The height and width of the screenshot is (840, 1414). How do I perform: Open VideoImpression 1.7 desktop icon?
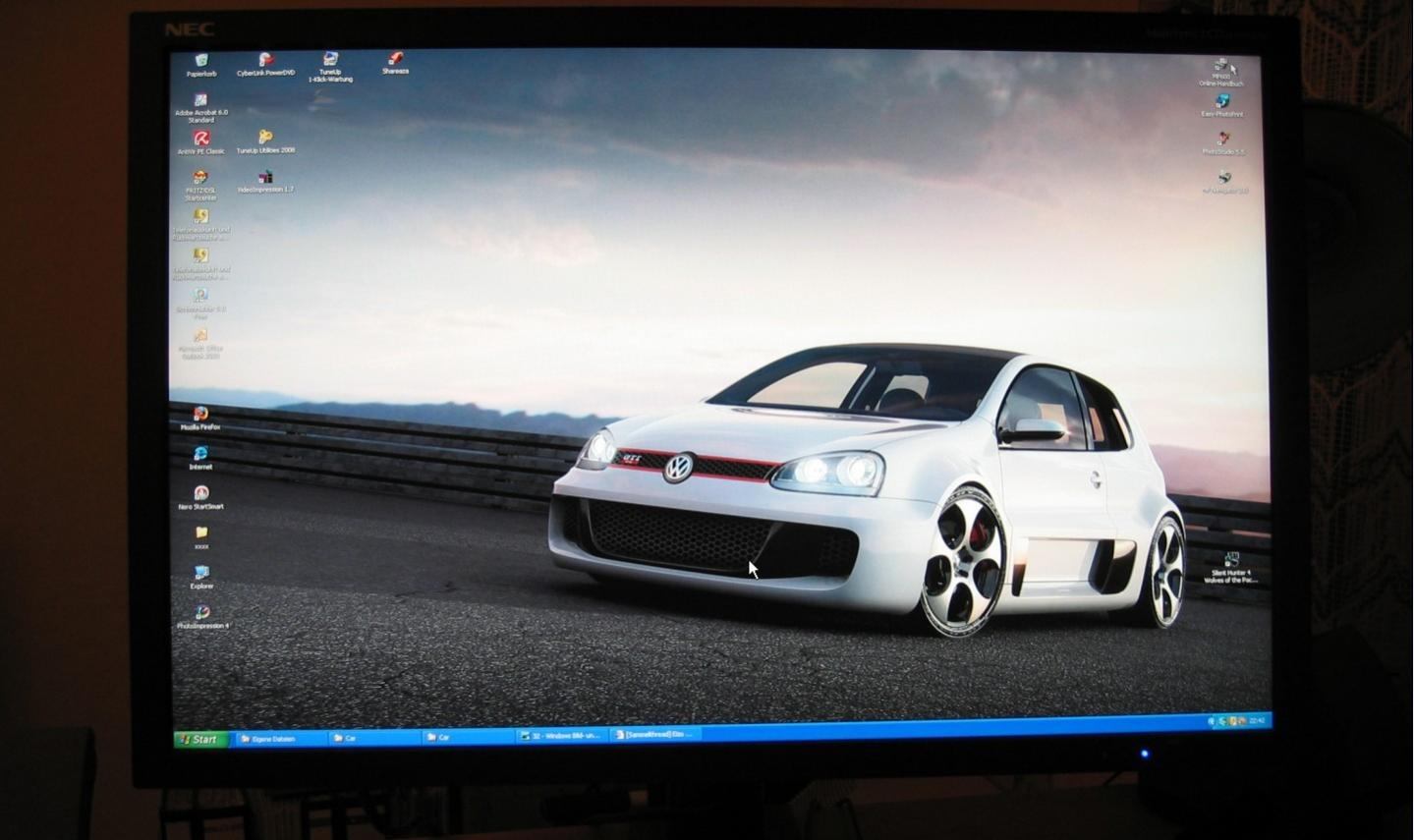(x=265, y=182)
